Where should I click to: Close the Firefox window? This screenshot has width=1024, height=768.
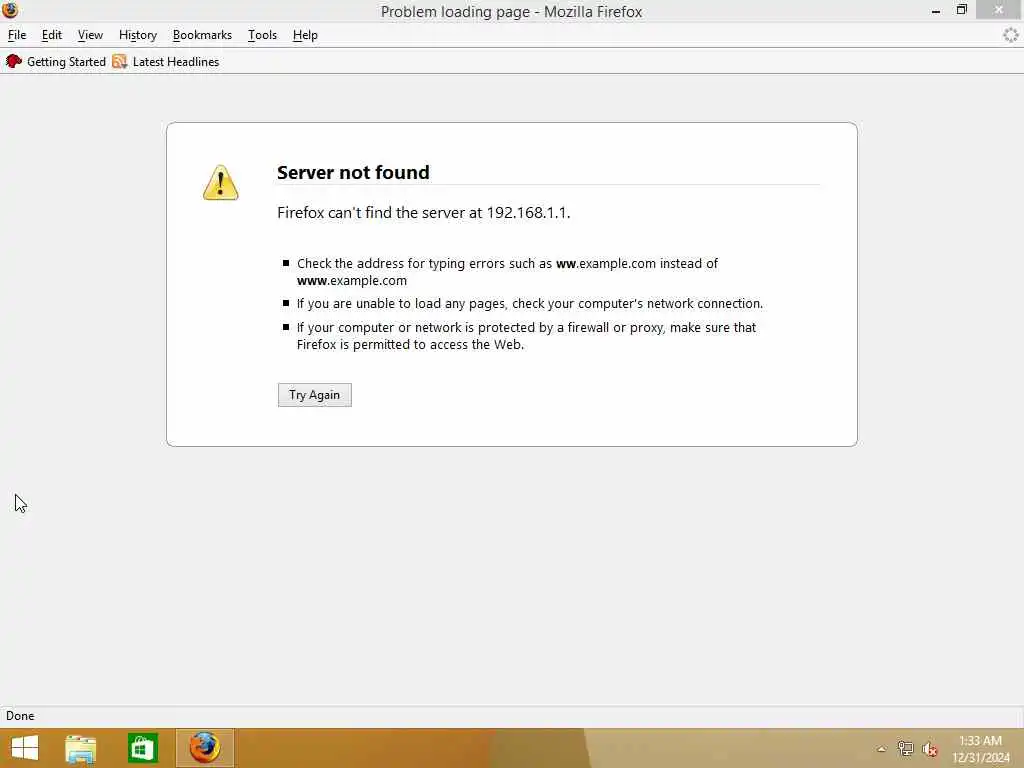[999, 10]
